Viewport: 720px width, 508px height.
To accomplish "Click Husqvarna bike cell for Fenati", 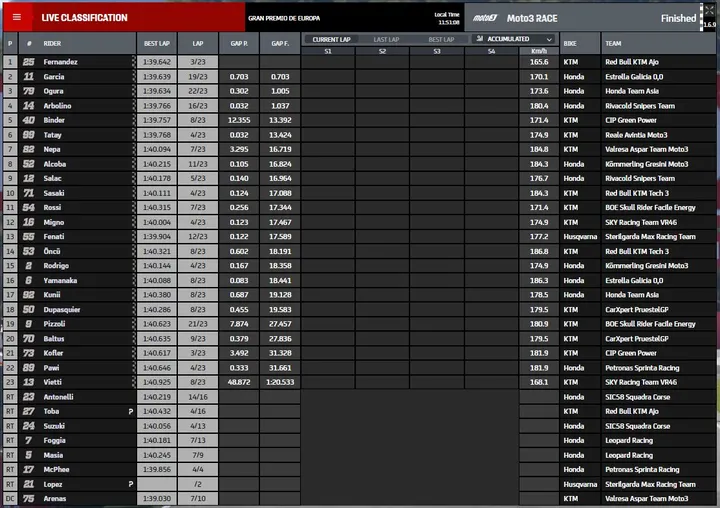I will click(580, 237).
